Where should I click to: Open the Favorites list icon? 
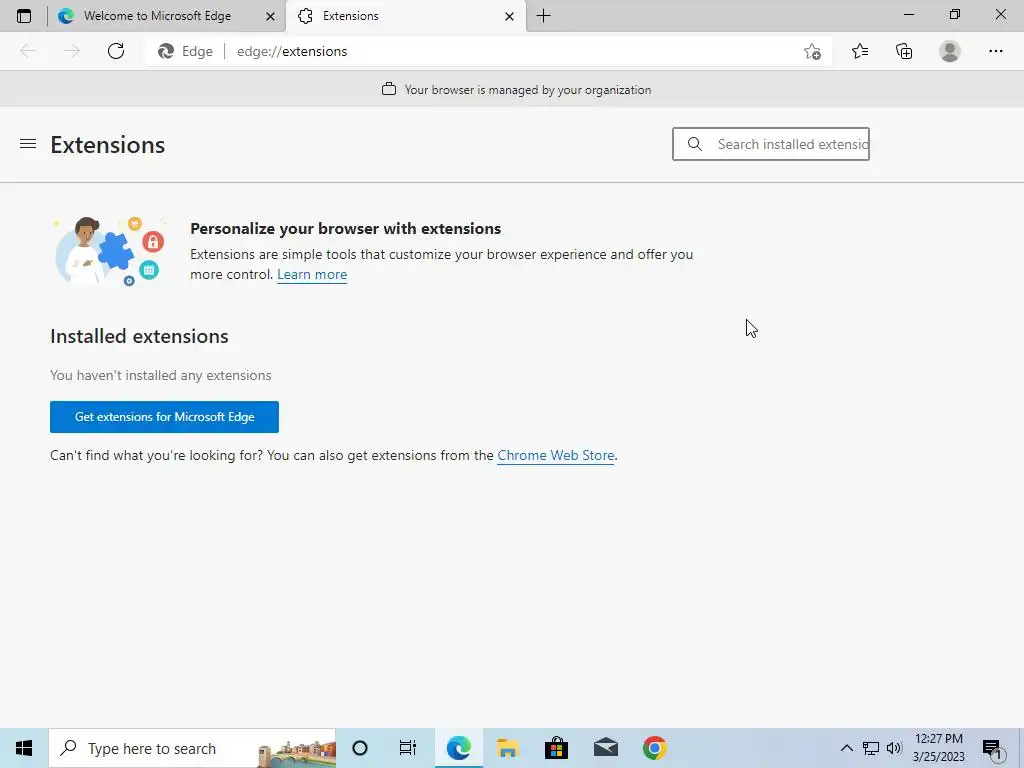click(859, 51)
